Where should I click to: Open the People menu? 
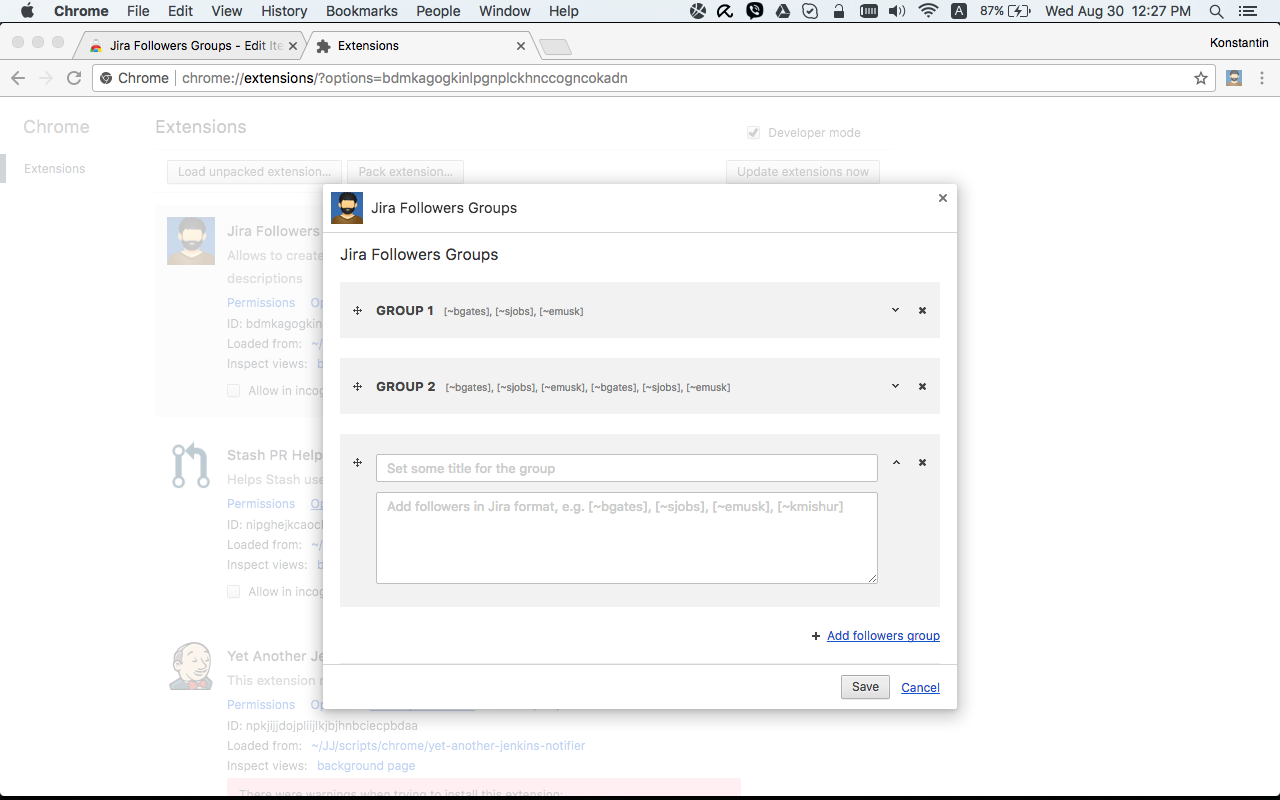(438, 11)
